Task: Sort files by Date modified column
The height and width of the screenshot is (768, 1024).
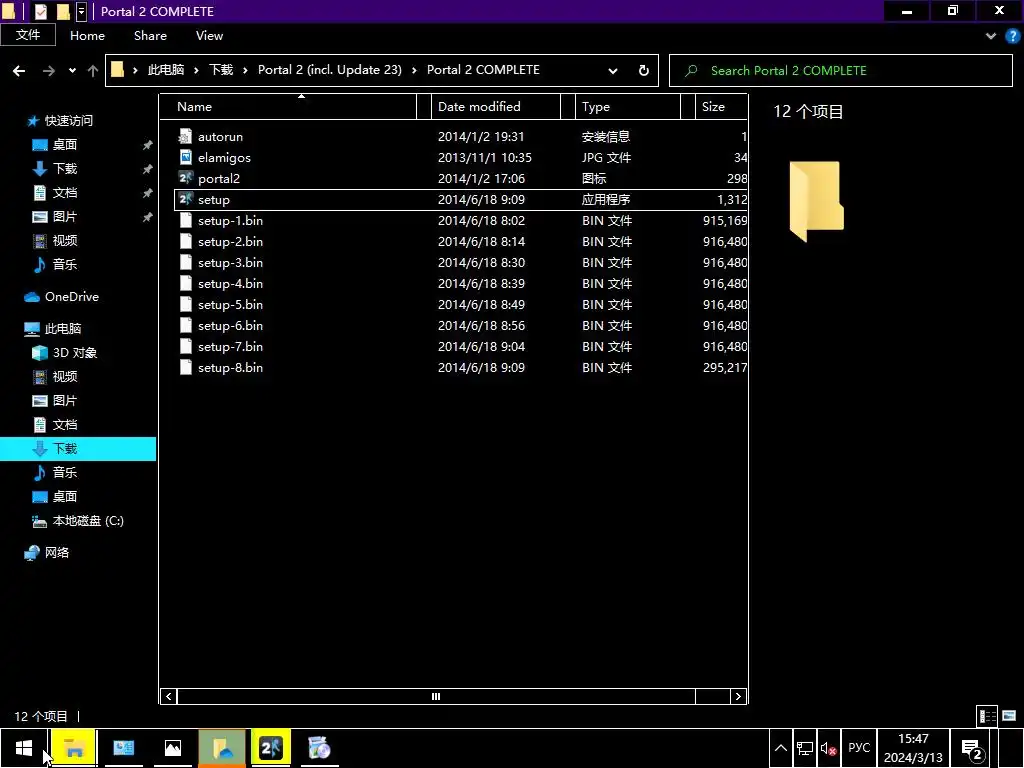Action: (x=496, y=106)
